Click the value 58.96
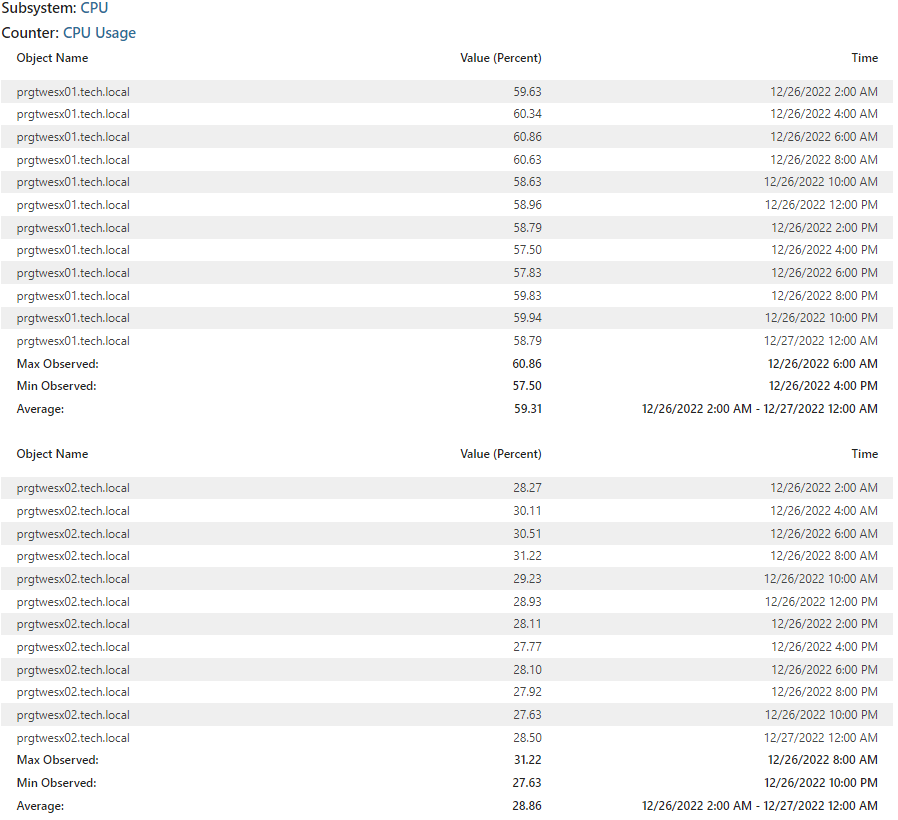This screenshot has width=898, height=820. pyautogui.click(x=527, y=205)
